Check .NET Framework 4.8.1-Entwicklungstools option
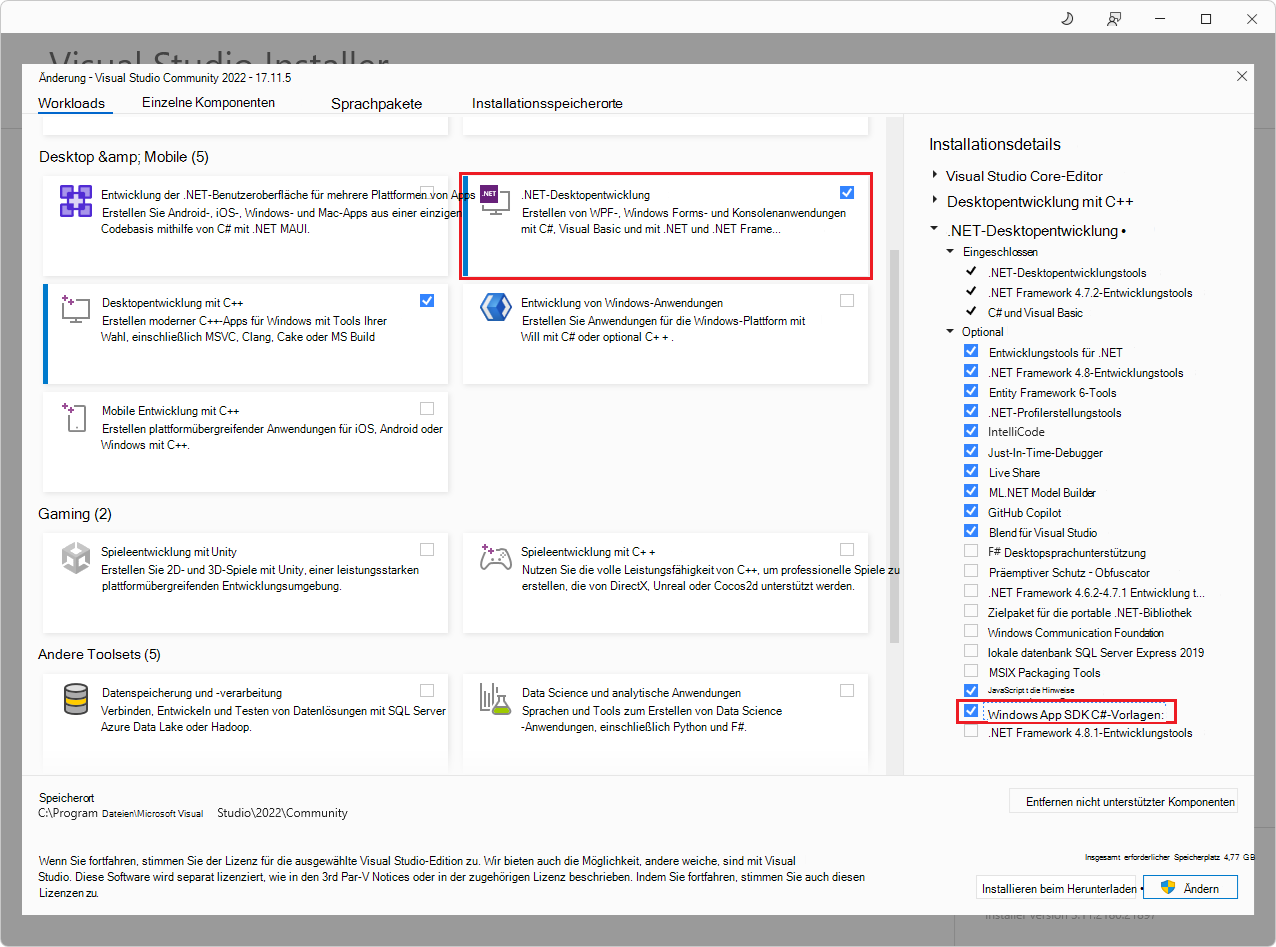 pos(971,731)
